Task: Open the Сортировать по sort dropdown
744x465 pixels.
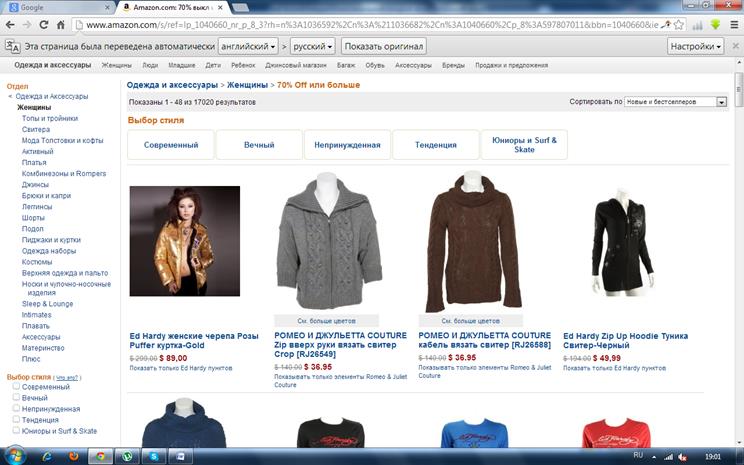Action: pos(676,102)
